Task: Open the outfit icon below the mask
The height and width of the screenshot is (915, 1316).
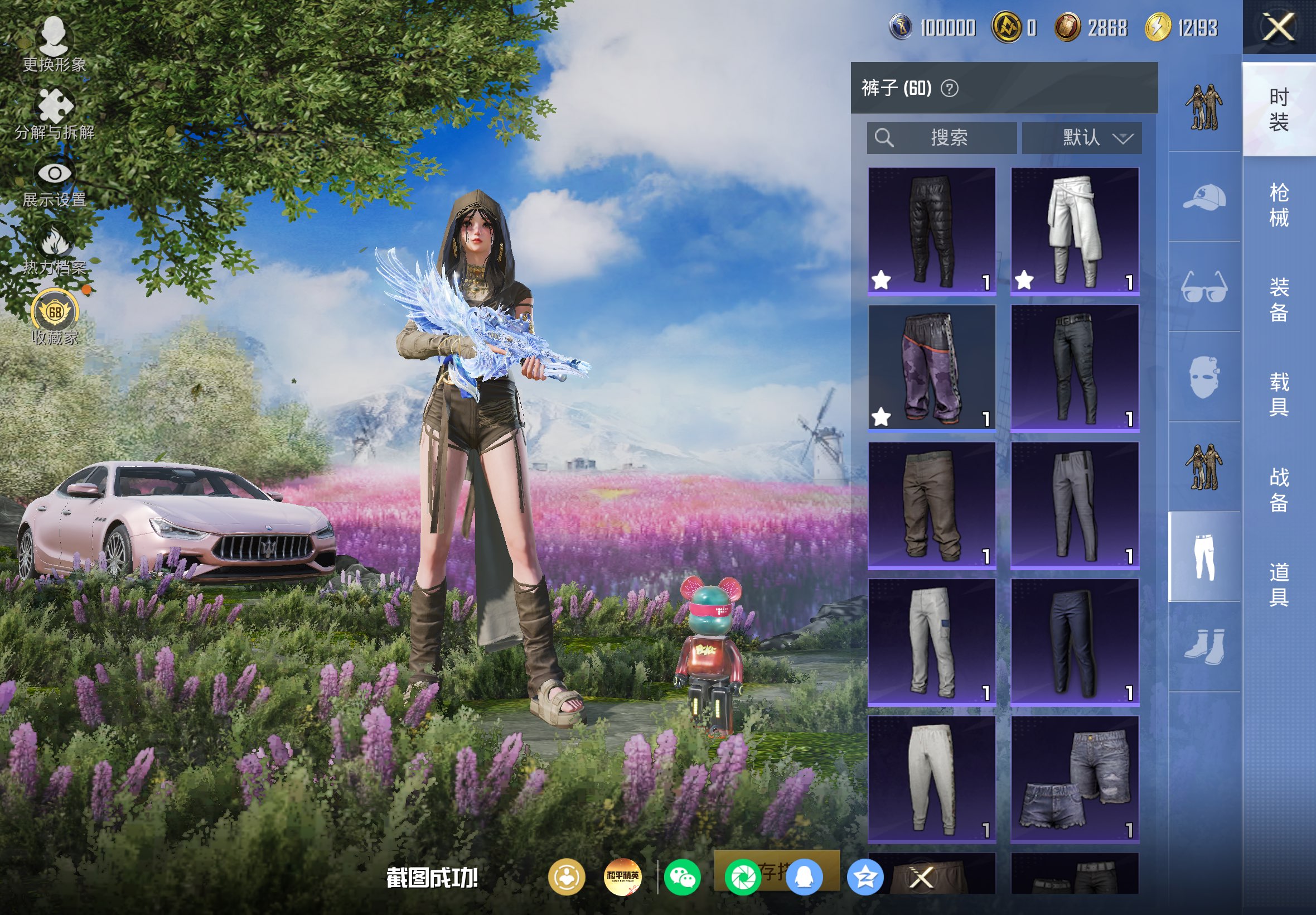Action: click(1204, 466)
